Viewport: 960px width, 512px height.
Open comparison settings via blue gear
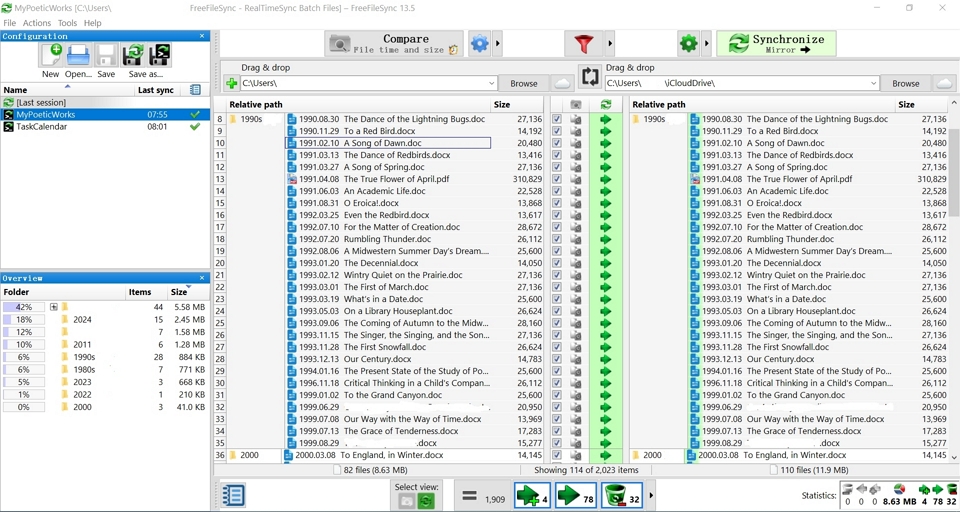479,43
